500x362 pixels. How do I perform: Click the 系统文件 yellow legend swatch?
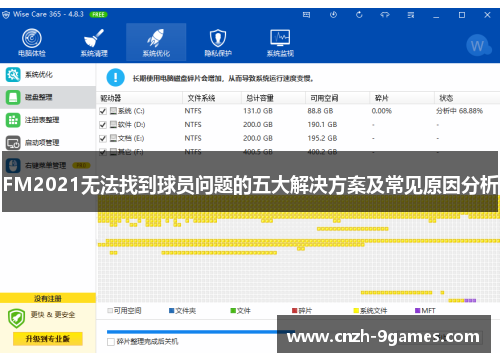click(x=356, y=311)
